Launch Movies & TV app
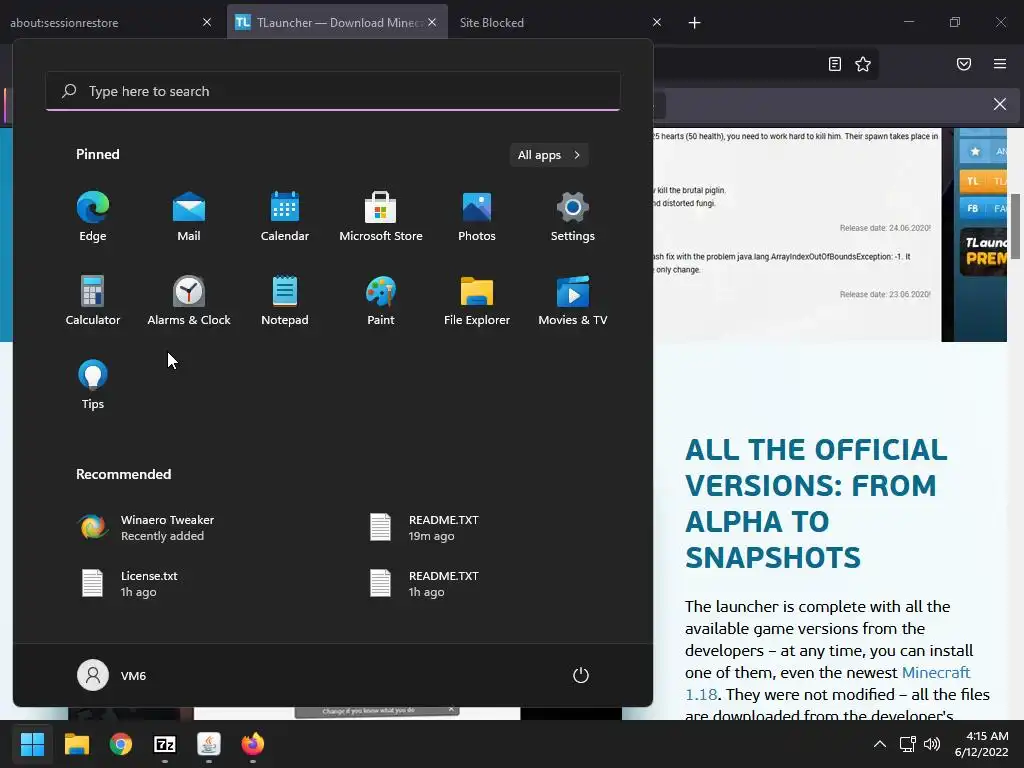Image resolution: width=1024 pixels, height=768 pixels. point(573,301)
